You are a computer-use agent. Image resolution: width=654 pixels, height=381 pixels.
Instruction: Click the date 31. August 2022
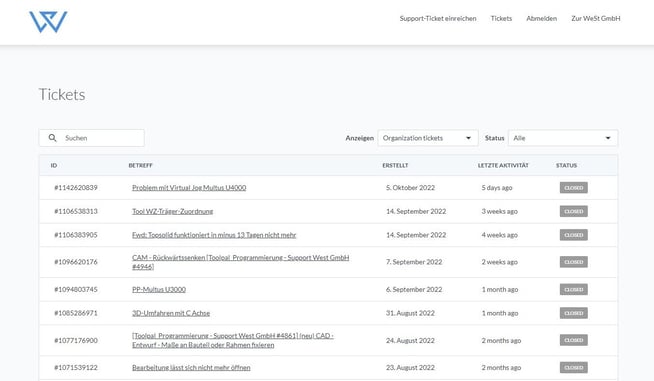point(410,313)
